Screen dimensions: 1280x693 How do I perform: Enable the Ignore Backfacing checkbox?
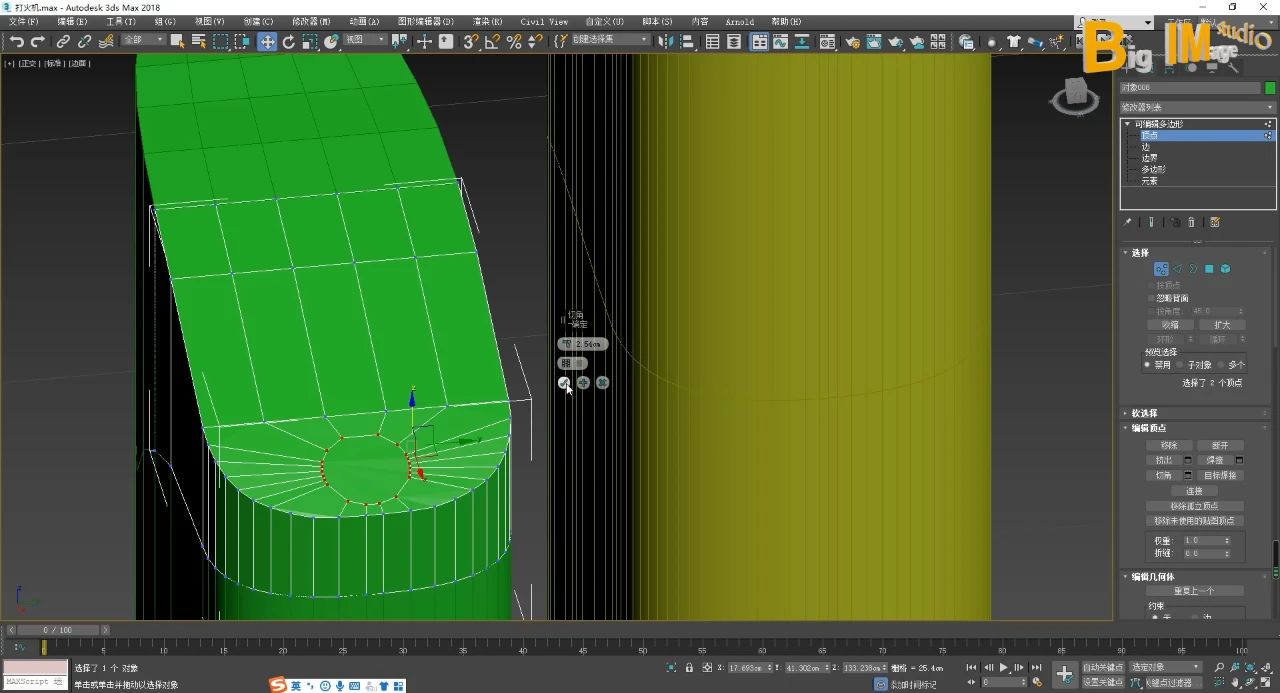[1151, 298]
